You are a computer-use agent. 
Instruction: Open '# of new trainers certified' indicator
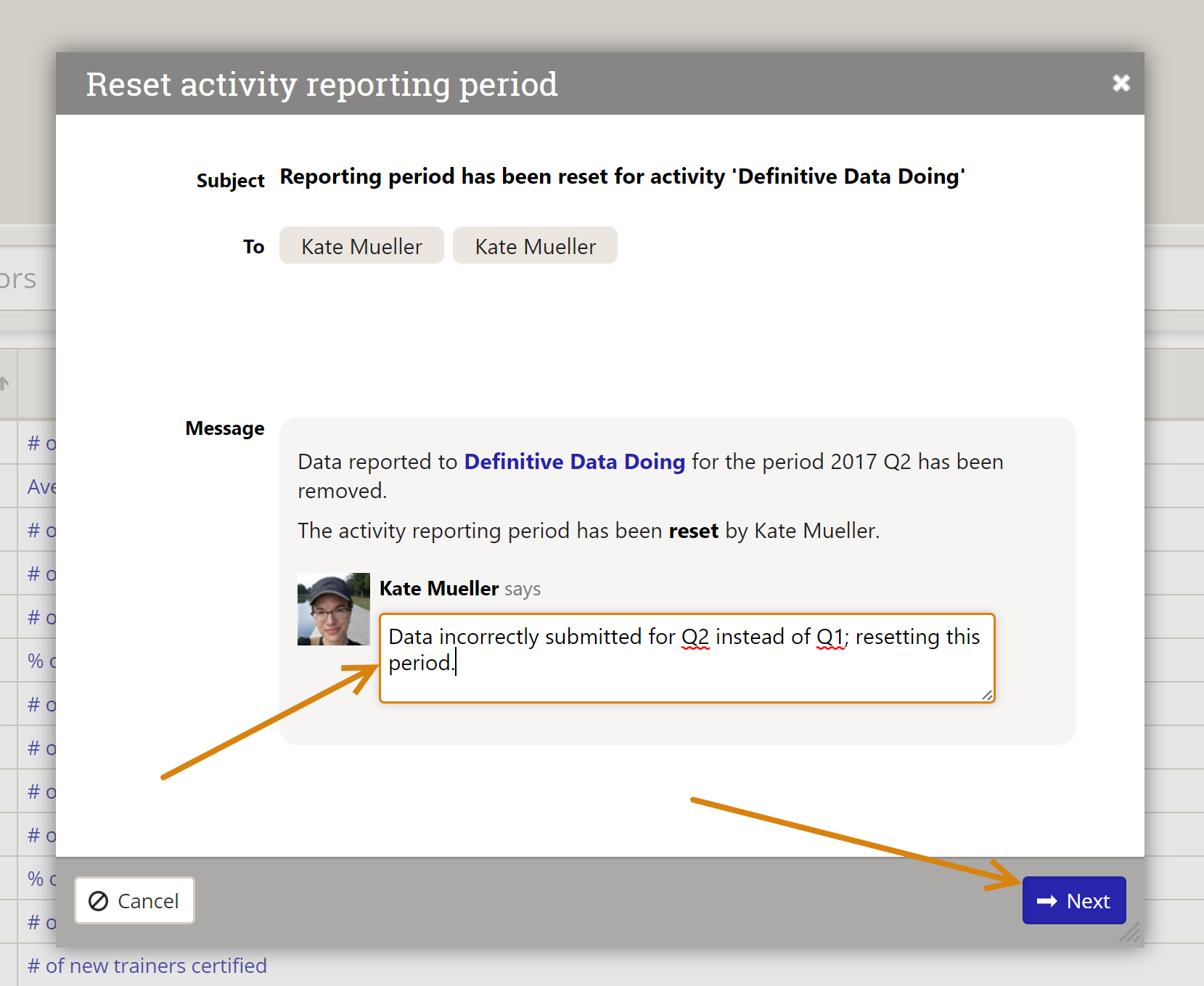point(147,966)
